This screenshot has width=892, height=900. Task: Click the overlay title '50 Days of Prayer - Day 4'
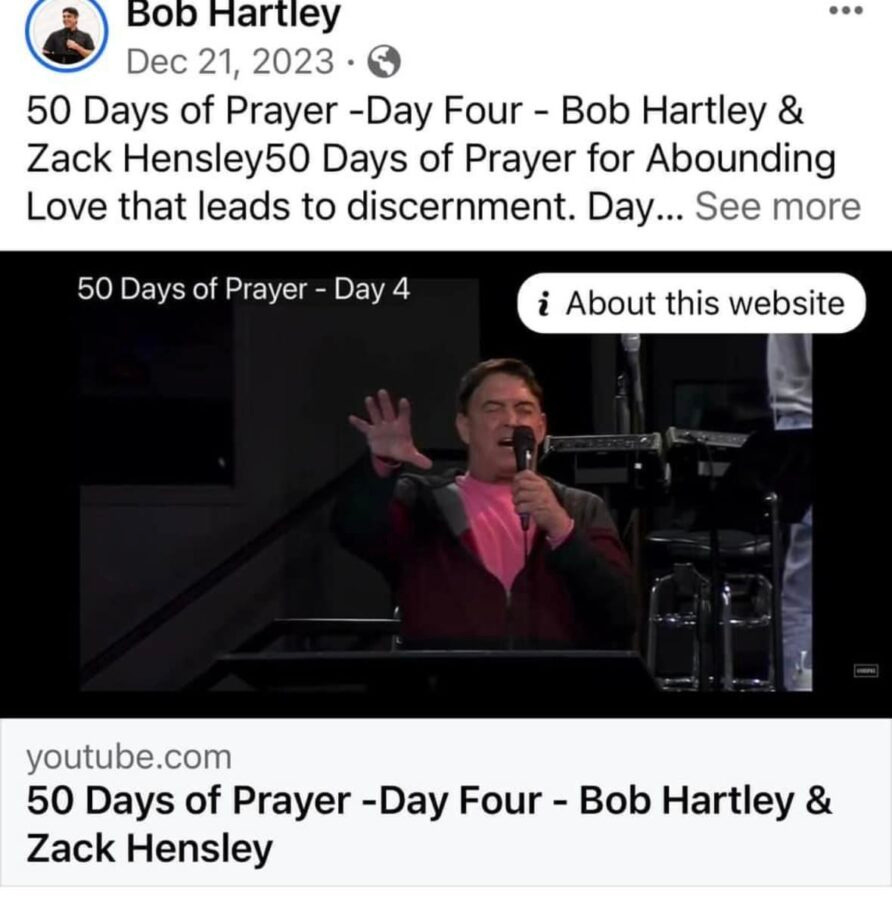[243, 289]
